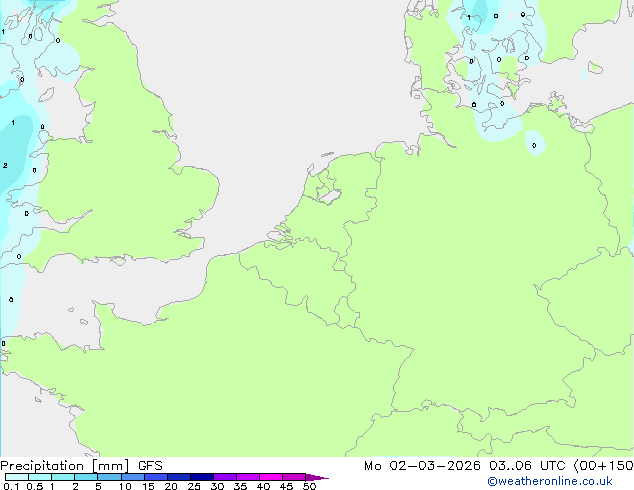The width and height of the screenshot is (634, 490).
Task: Click the 40–45 mm legend swatch
Action: pos(271,477)
